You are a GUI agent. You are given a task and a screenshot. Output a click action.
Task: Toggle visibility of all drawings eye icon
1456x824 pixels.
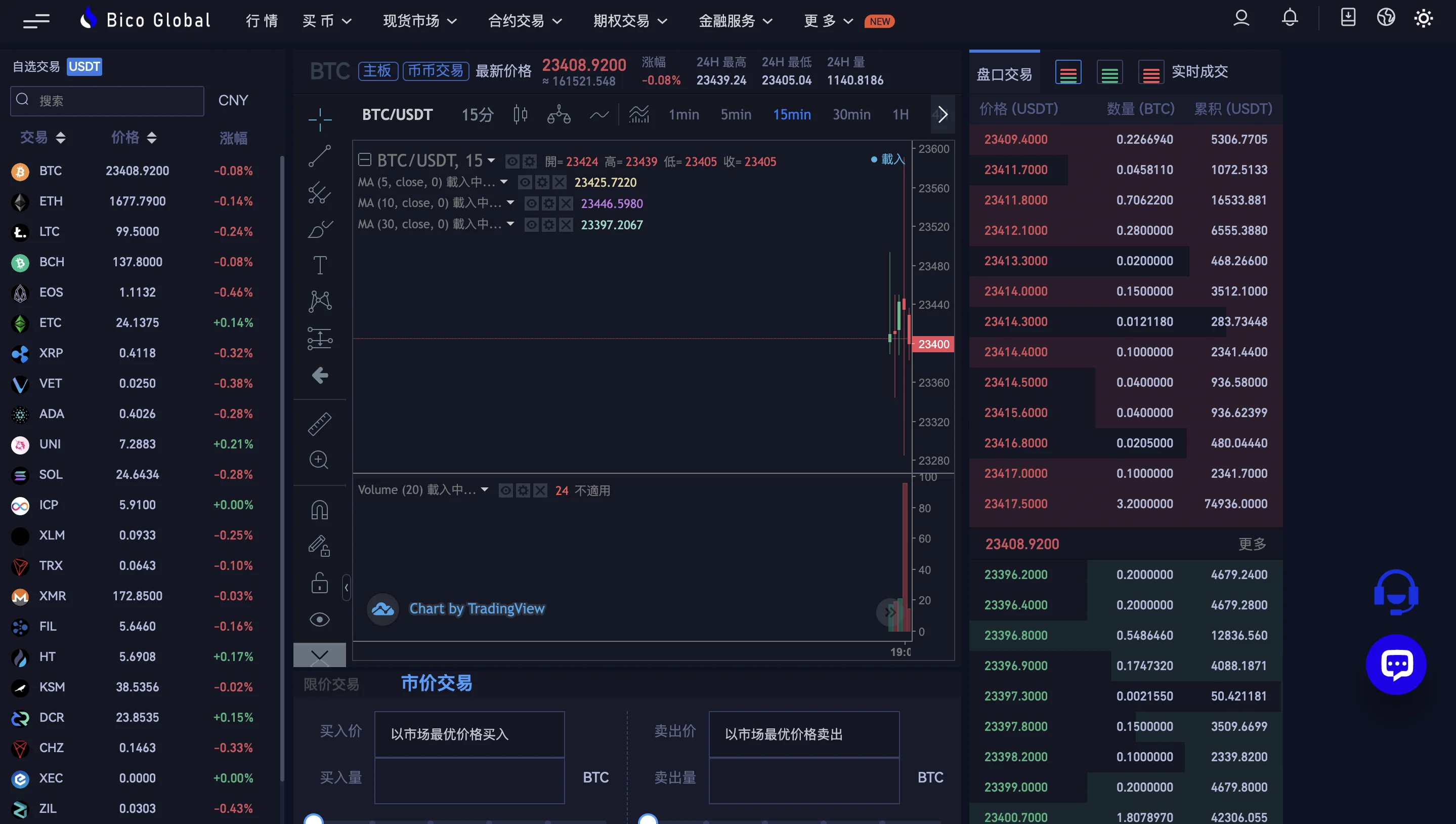tap(320, 620)
